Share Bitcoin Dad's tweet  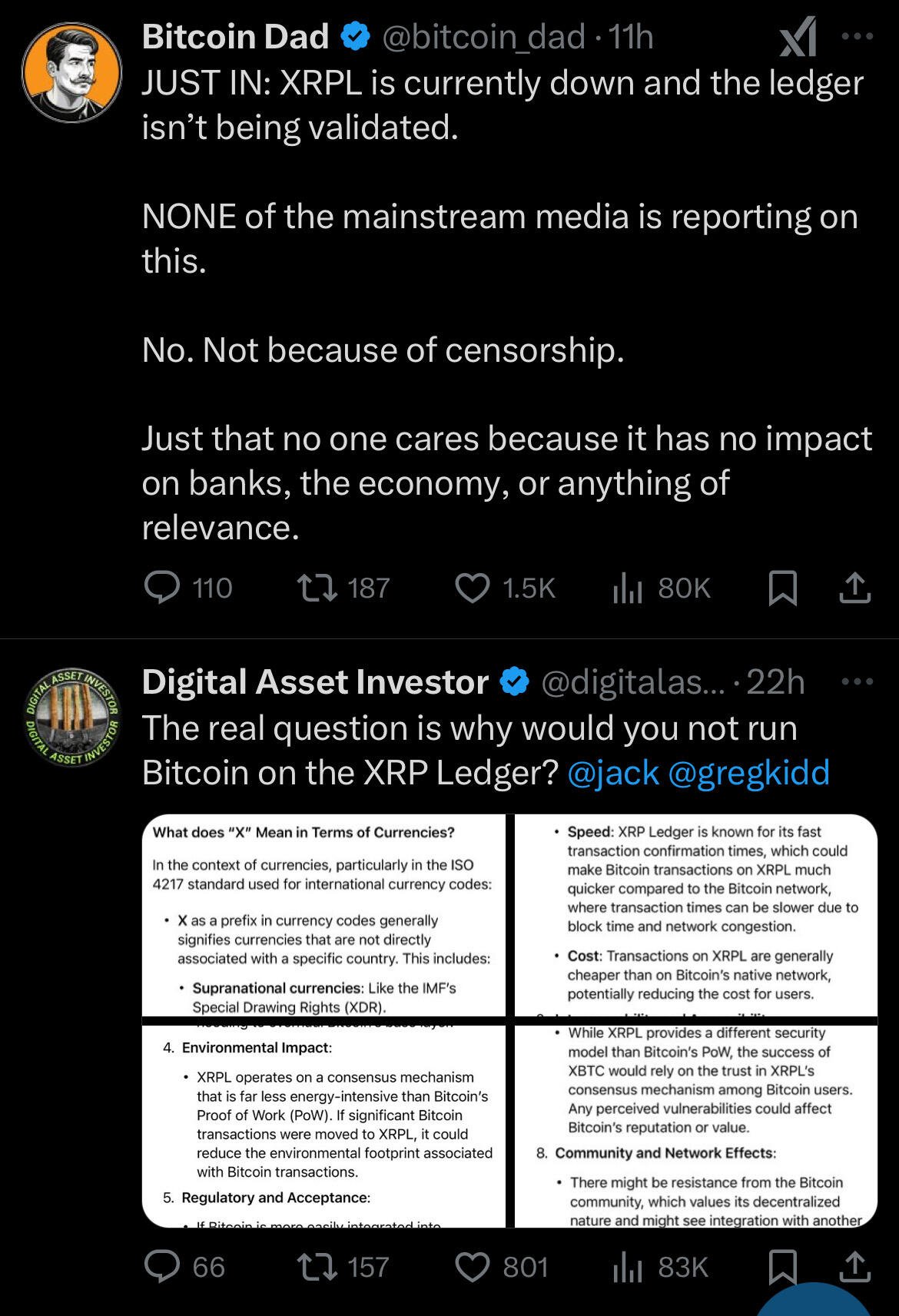854,588
